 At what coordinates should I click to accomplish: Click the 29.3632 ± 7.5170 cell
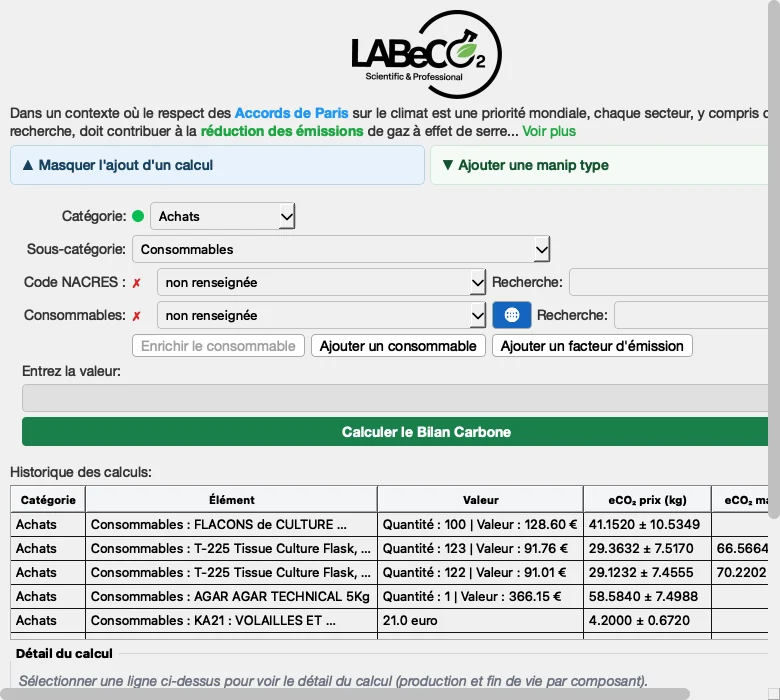pyautogui.click(x=647, y=548)
